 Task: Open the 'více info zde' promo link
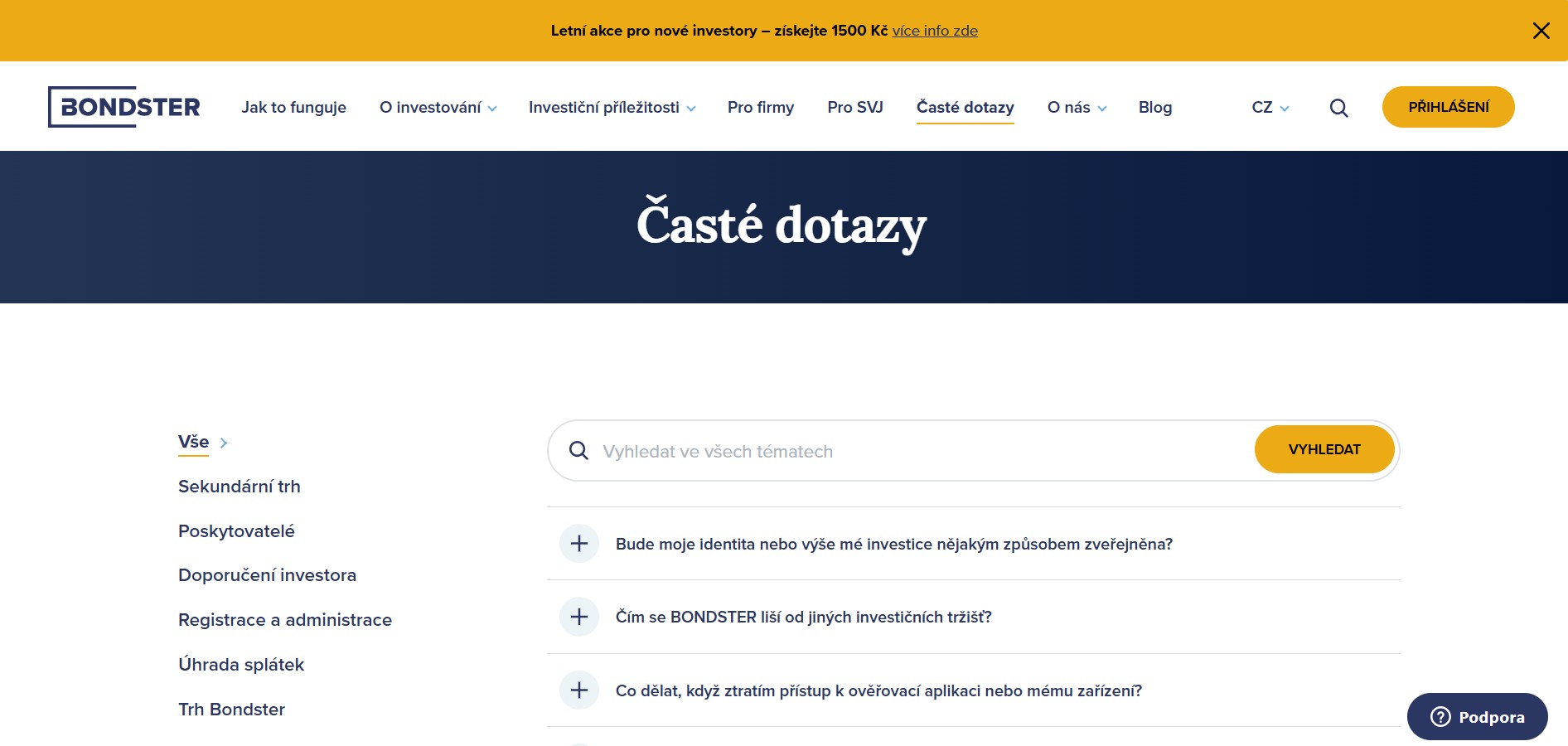935,31
